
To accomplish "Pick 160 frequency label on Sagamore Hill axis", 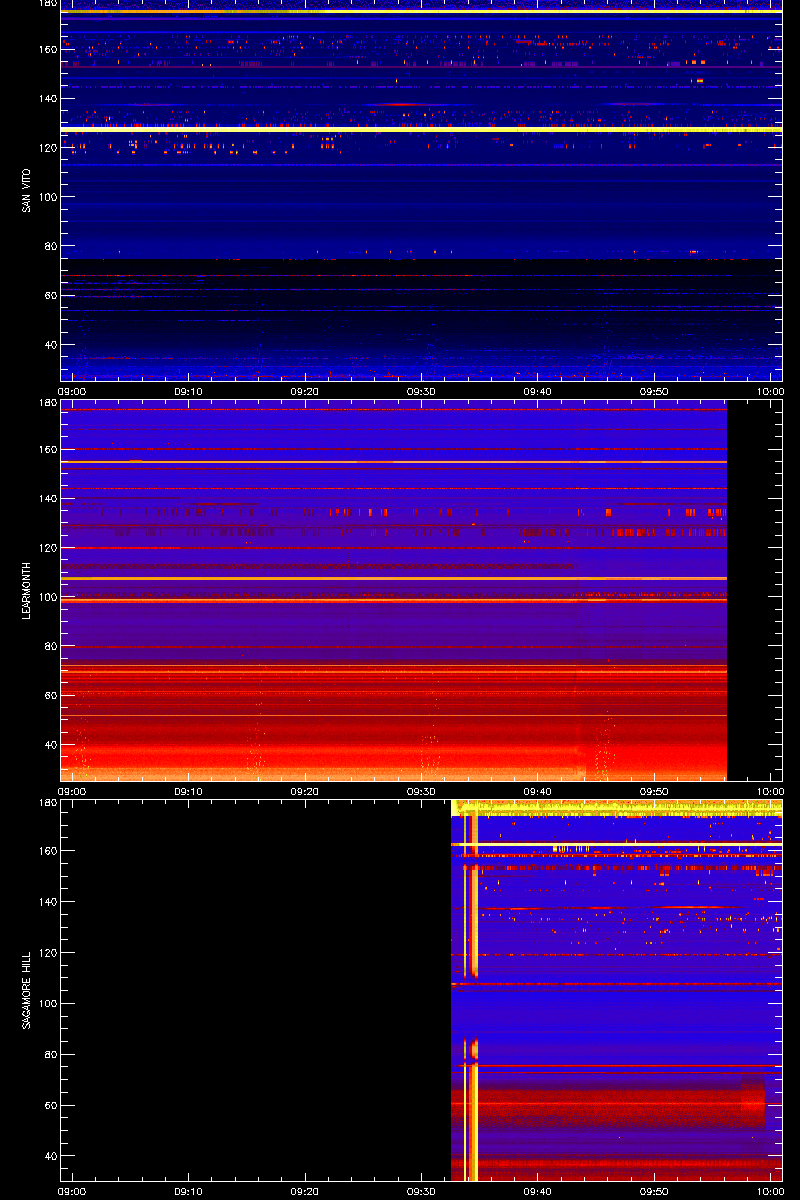I will [46, 851].
